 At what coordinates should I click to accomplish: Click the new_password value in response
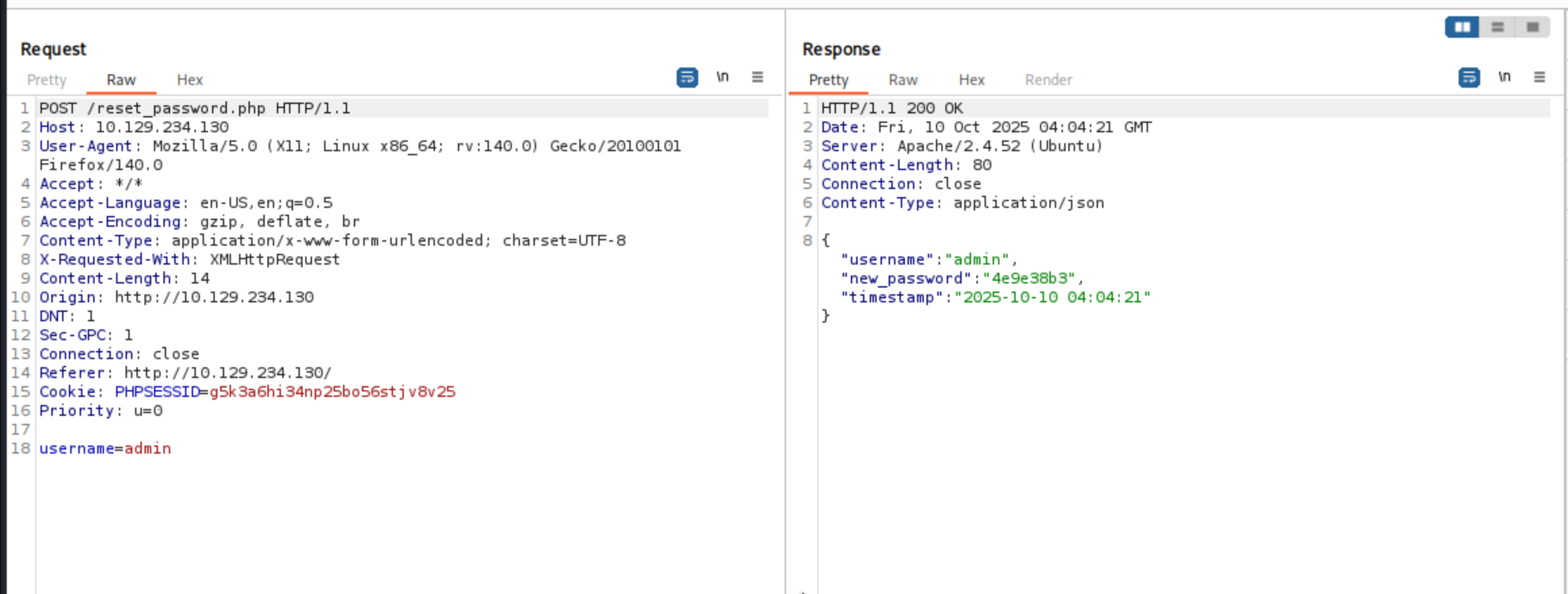click(x=1028, y=278)
